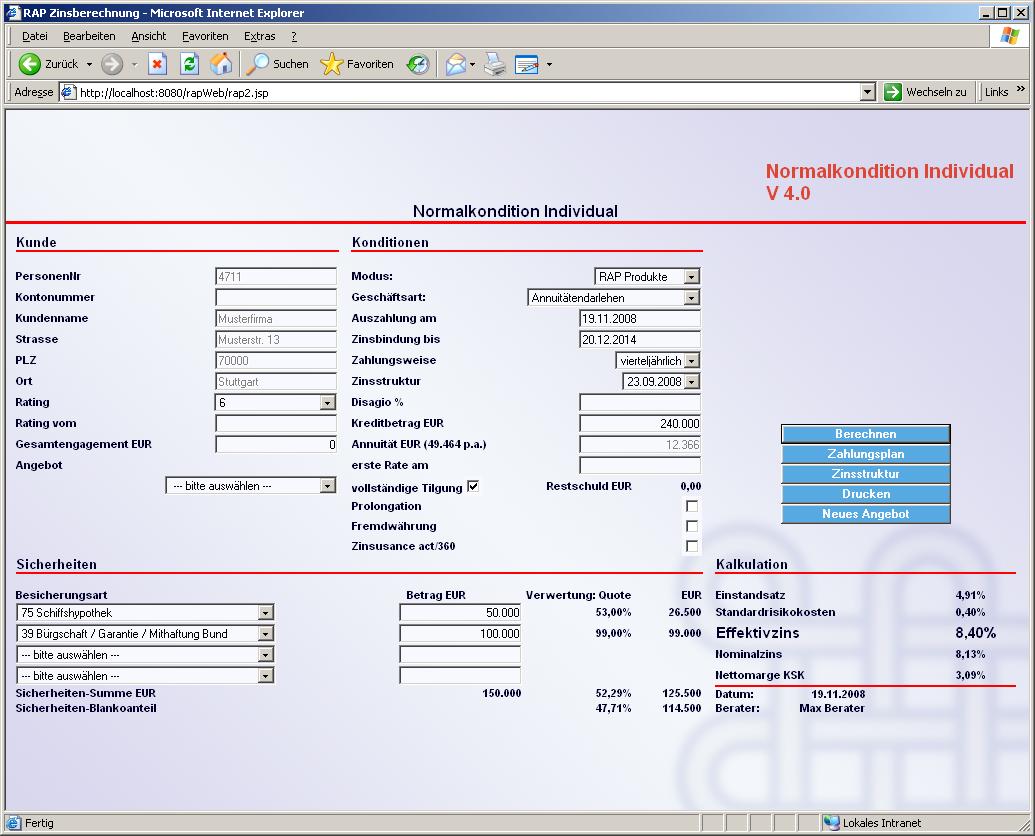Open the ? help menu

[294, 36]
